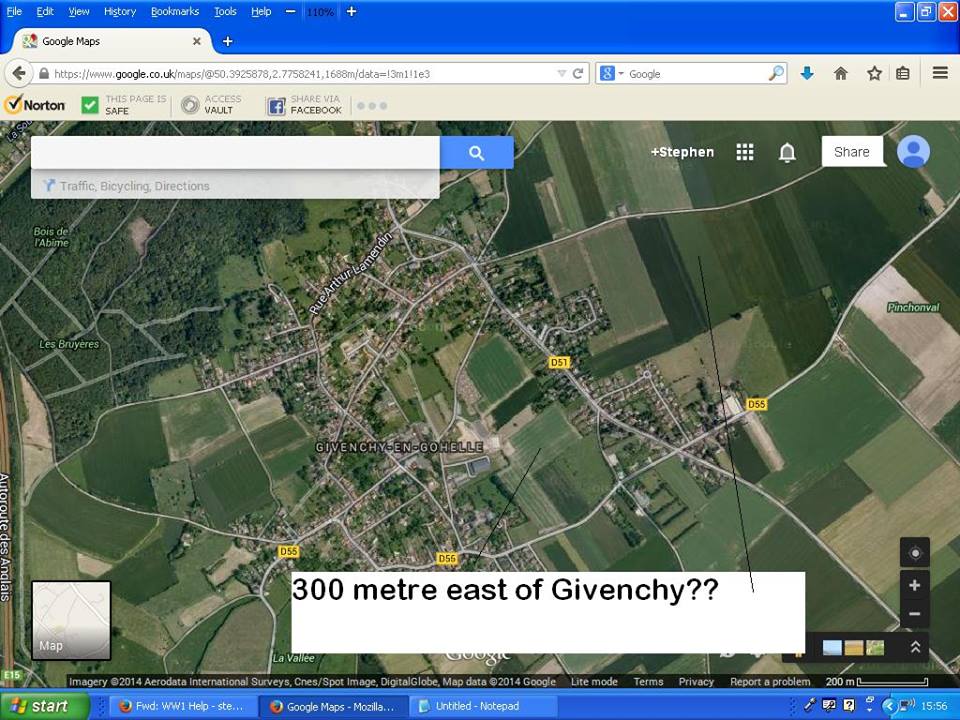
Task: Click the show my location button
Action: click(914, 553)
